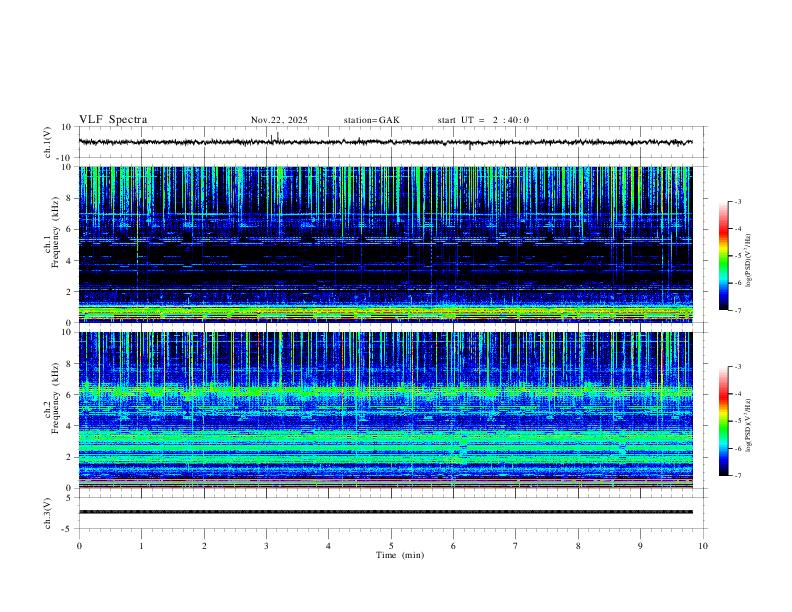Click the "-5" tick on ch.3(V) axis
This screenshot has width=792, height=612.
click(68, 529)
